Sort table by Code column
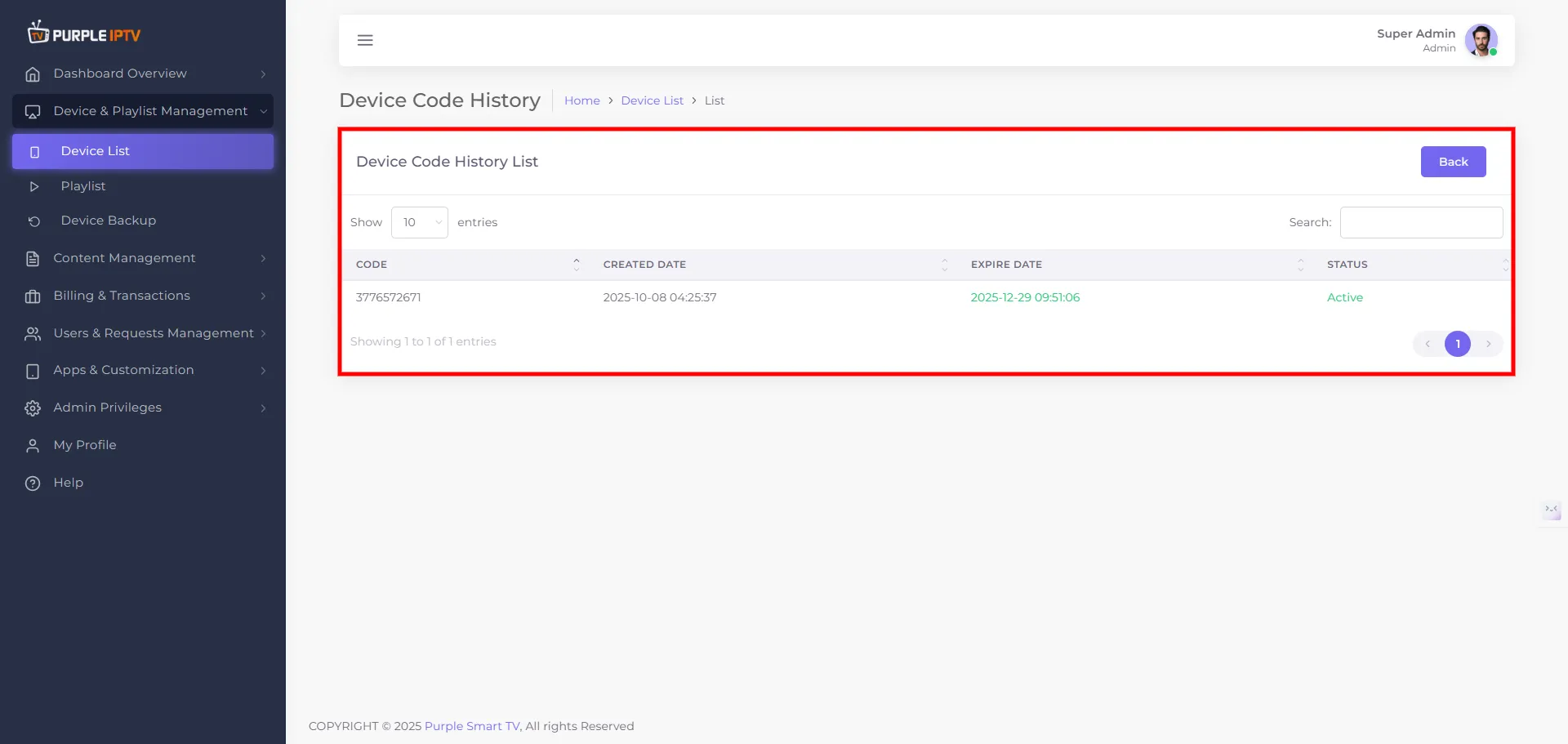The height and width of the screenshot is (744, 1568). (466, 265)
